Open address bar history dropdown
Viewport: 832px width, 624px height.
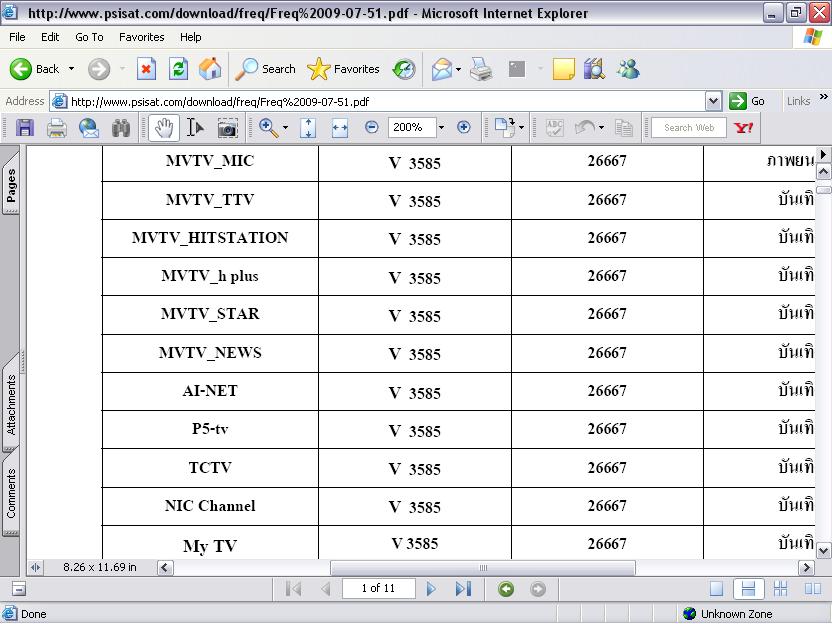(713, 101)
